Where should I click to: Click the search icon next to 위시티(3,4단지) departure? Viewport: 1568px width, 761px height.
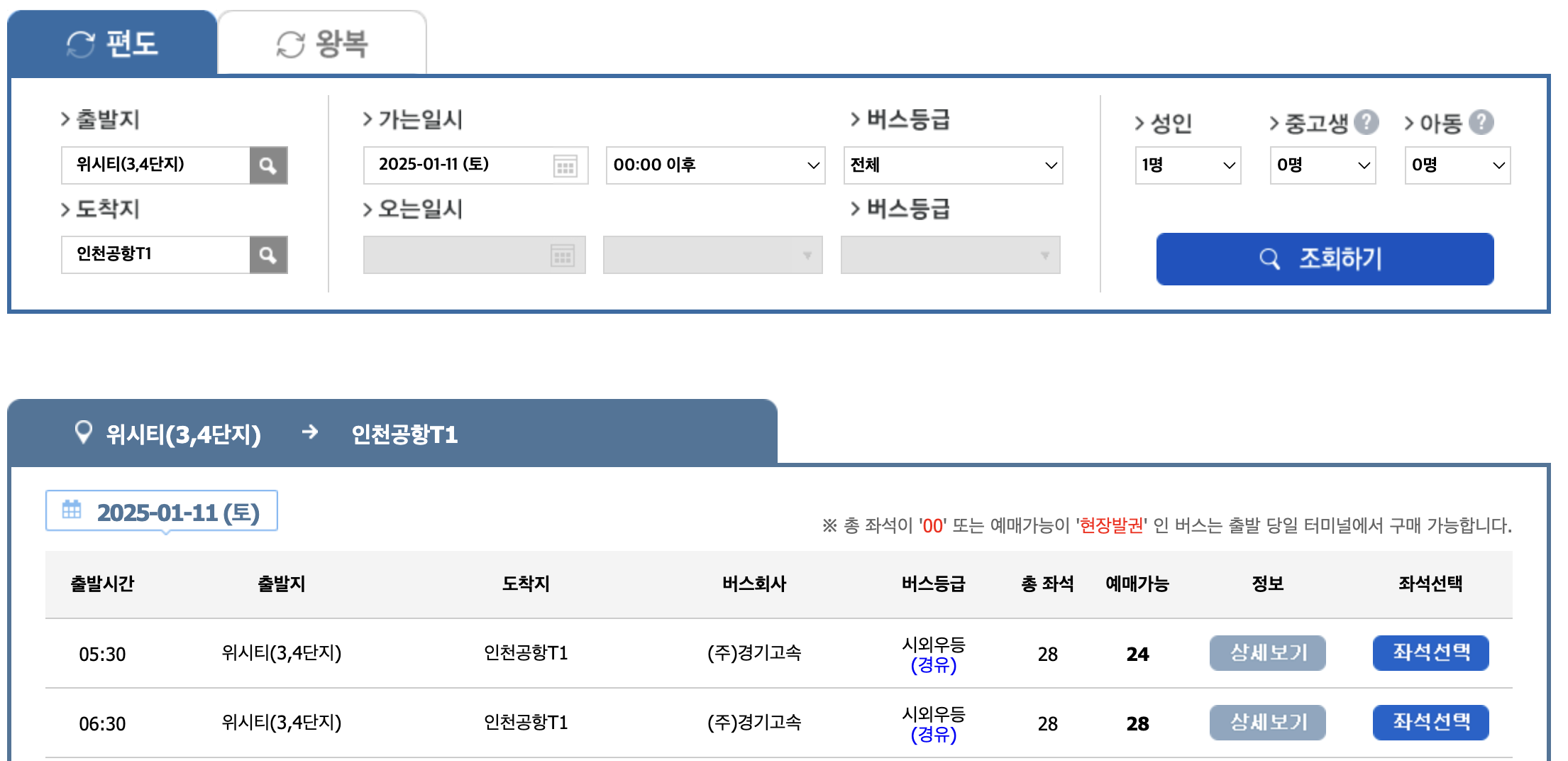pyautogui.click(x=268, y=165)
